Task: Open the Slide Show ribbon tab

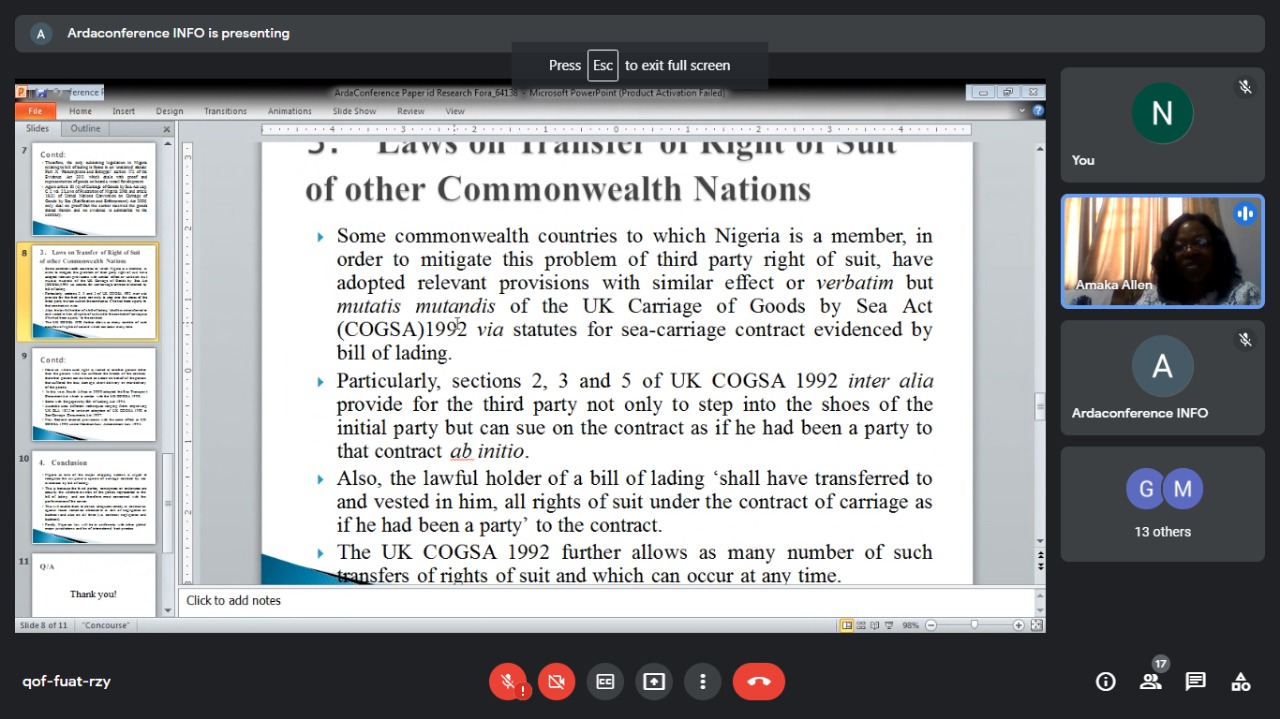Action: 354,111
